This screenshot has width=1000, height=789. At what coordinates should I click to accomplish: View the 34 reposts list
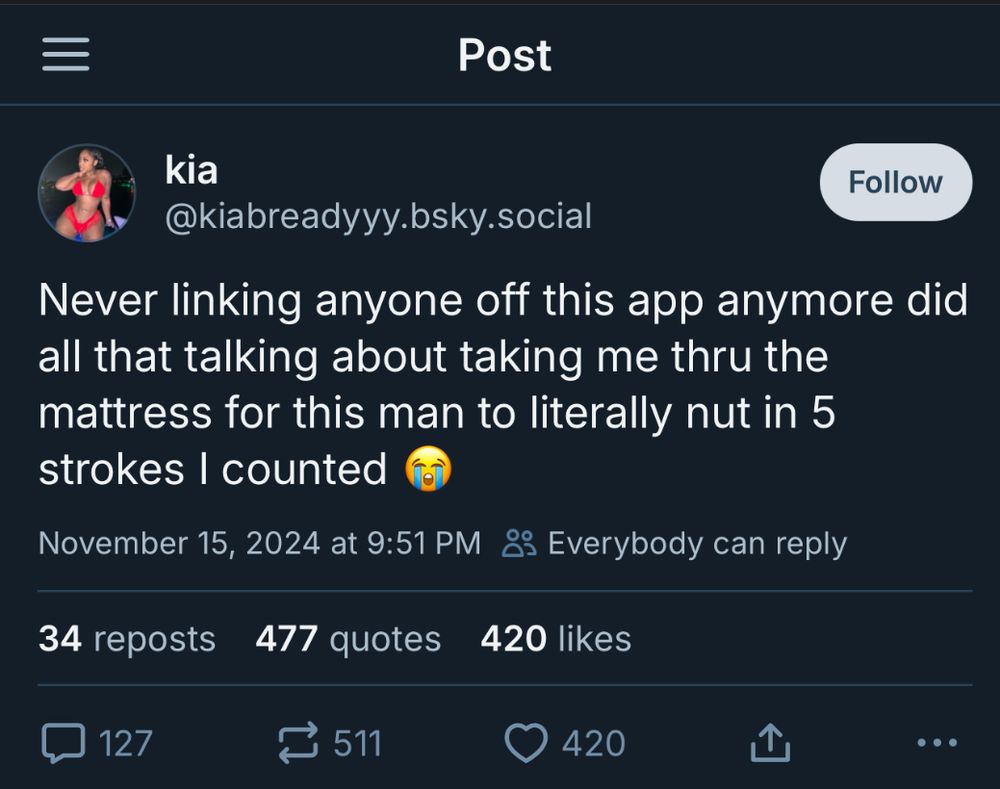pos(127,639)
